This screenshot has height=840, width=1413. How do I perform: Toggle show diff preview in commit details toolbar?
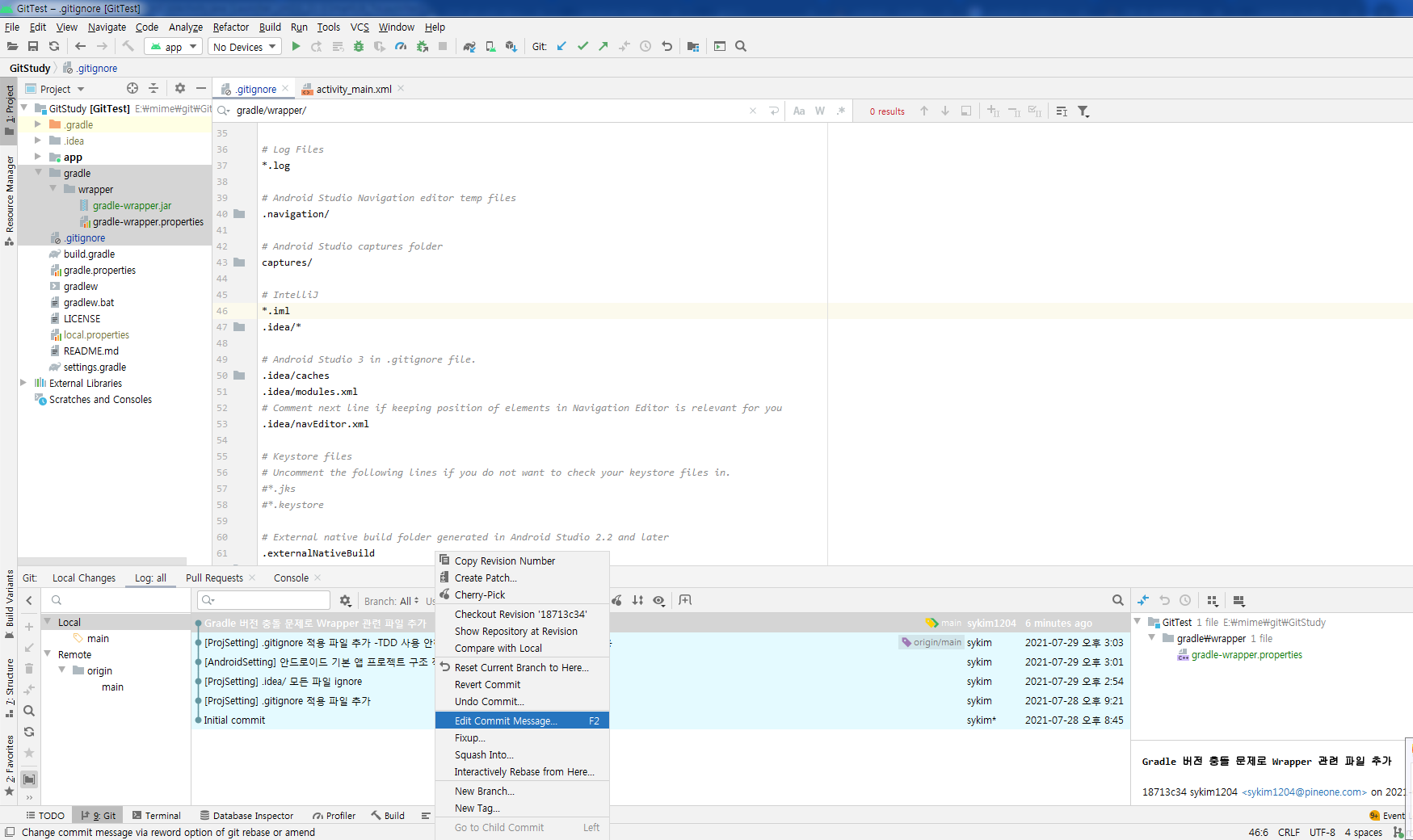1239,600
